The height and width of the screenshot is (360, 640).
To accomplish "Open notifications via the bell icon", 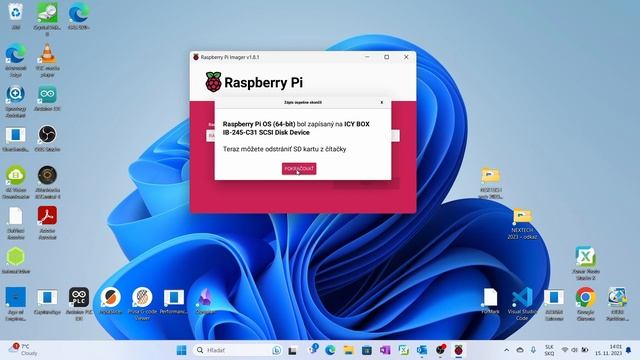I will click(x=629, y=350).
